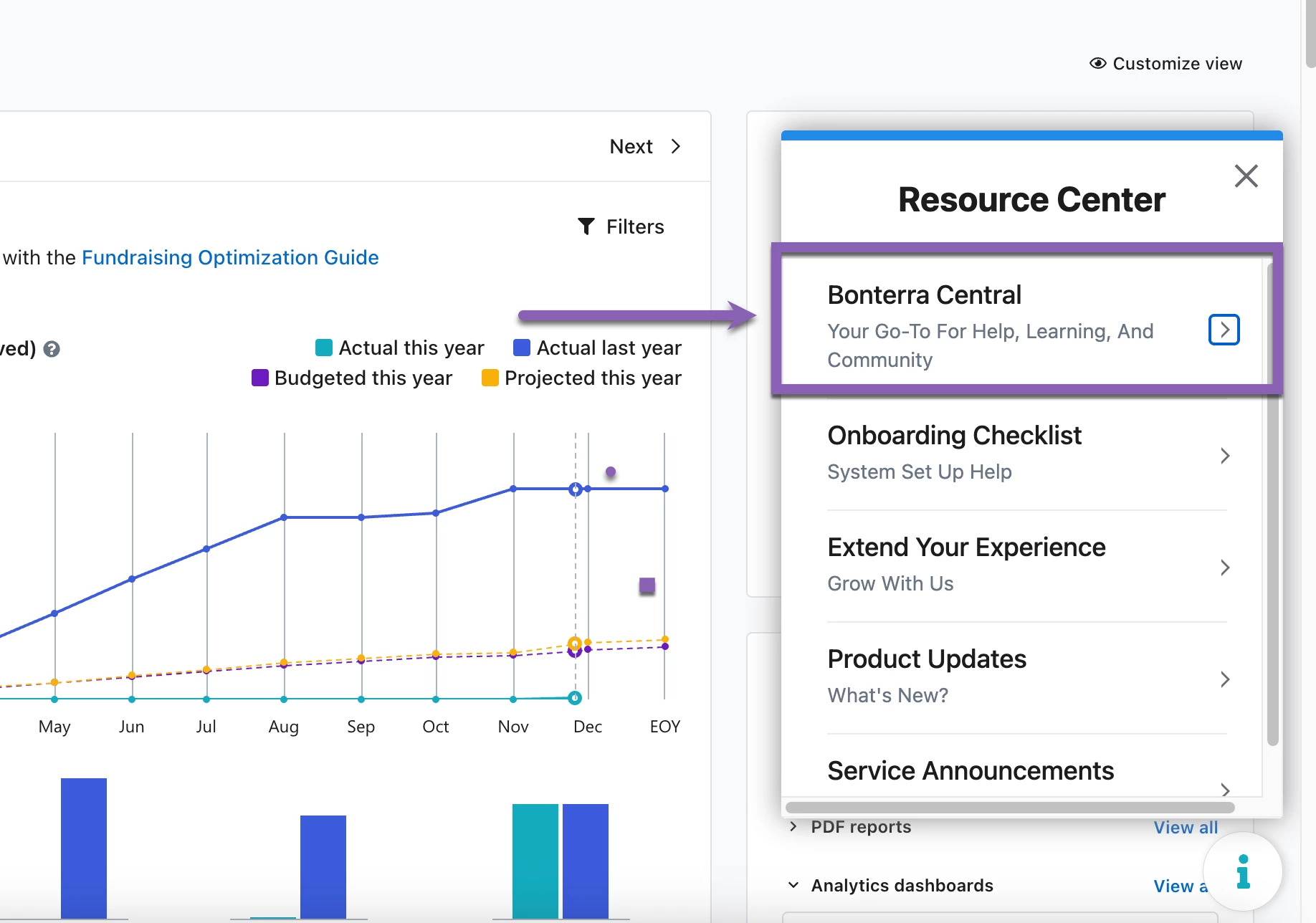
Task: Click the Product Updates chevron
Action: (x=1225, y=679)
